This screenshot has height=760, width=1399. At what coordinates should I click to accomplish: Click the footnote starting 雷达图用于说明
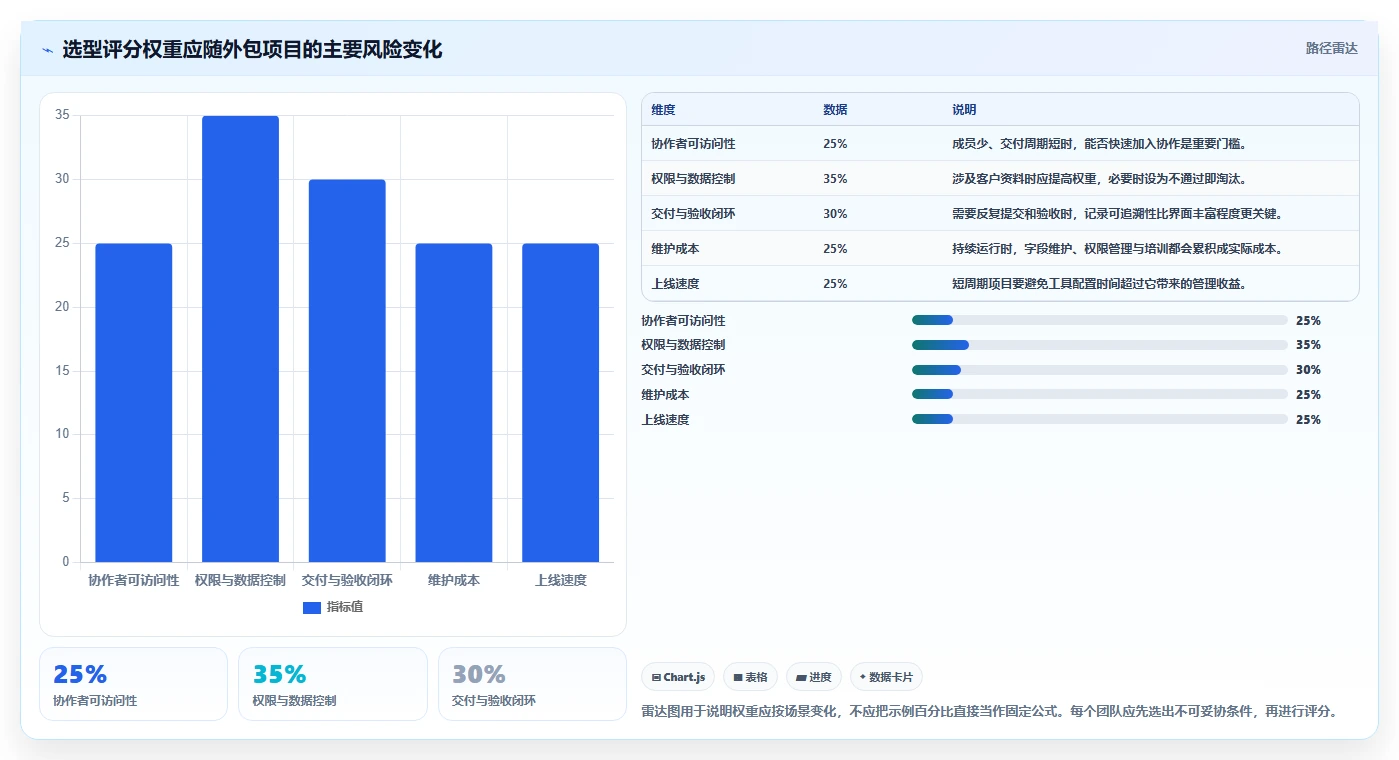[x=989, y=712]
